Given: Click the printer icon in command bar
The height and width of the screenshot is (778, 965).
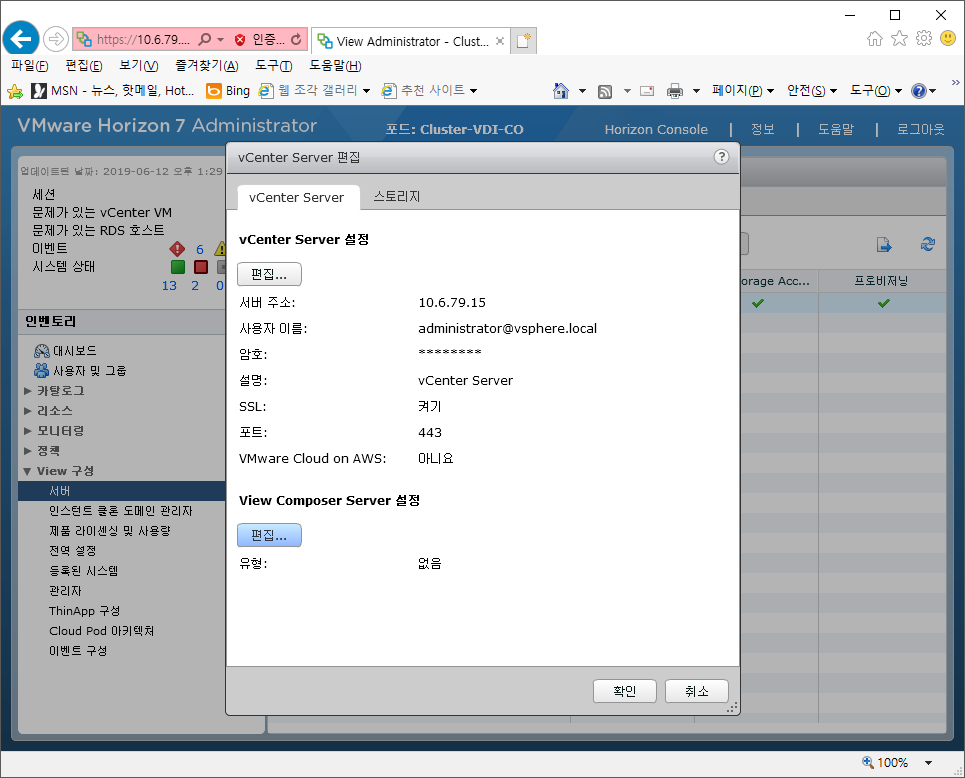Looking at the screenshot, I should 675,91.
